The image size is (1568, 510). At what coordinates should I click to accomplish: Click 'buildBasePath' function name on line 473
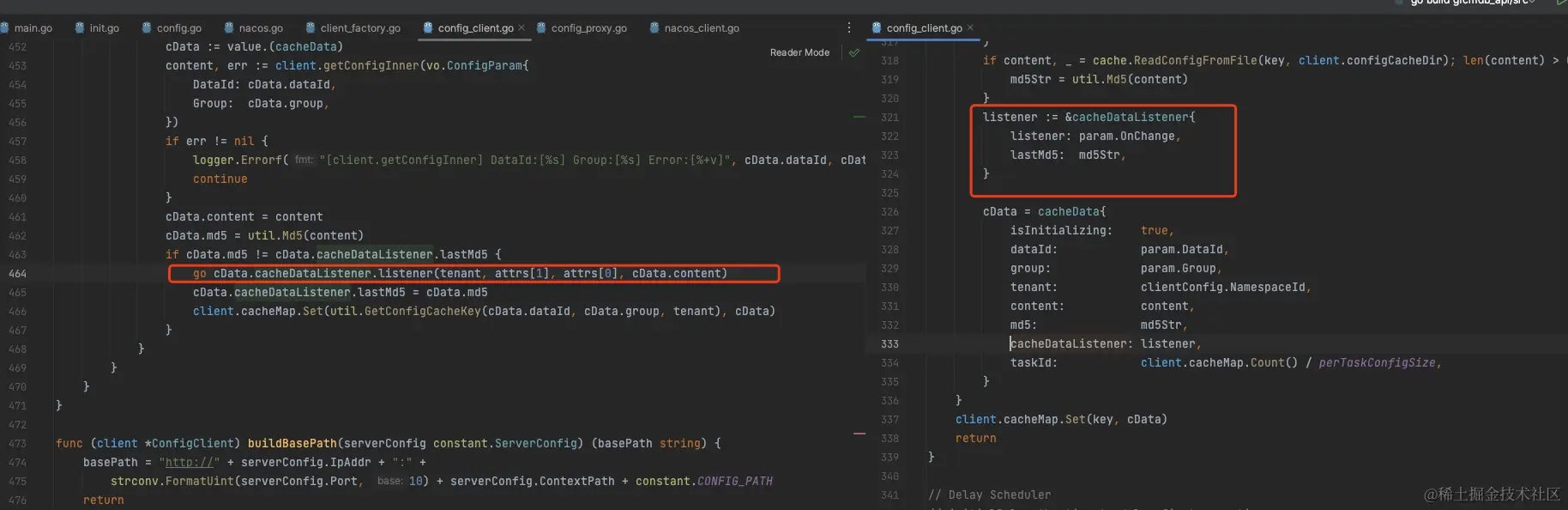pos(292,443)
